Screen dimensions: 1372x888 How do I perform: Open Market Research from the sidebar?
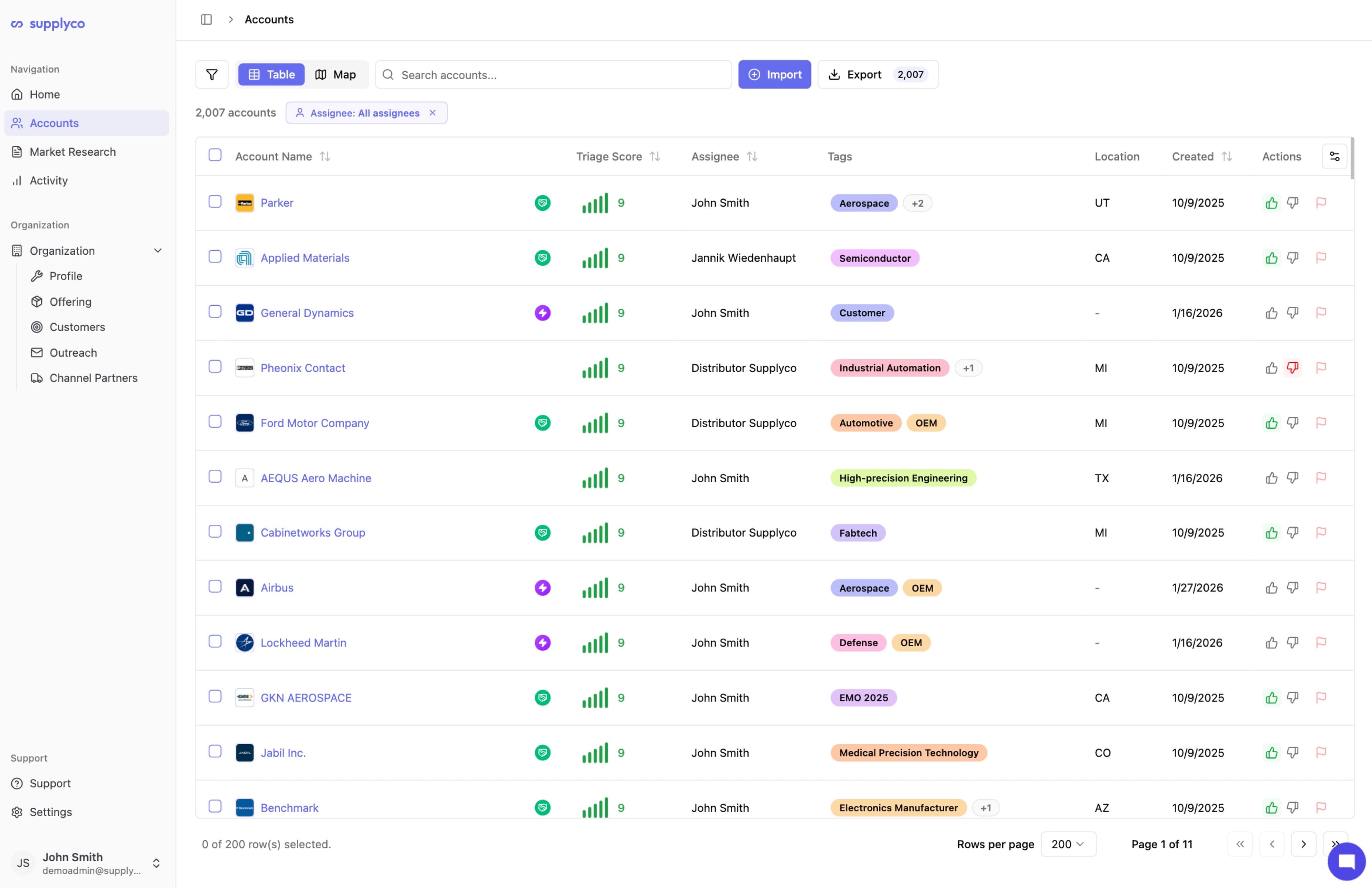(x=72, y=151)
